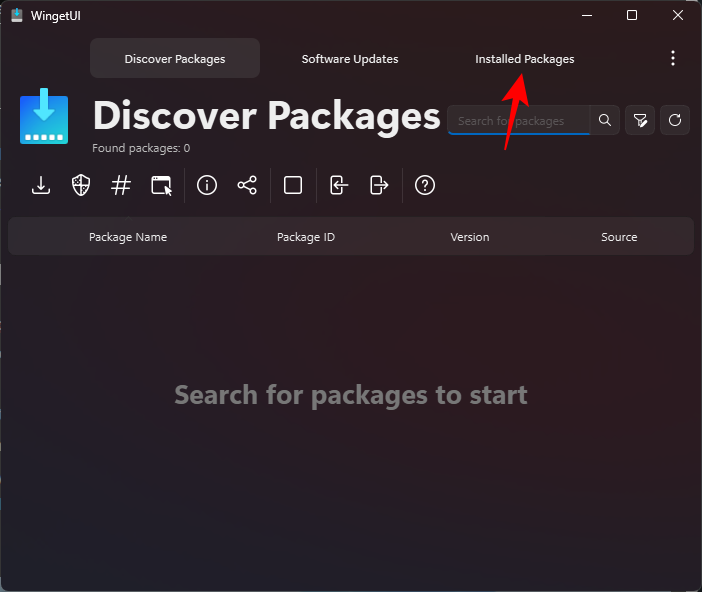Viewport: 702px width, 592px height.
Task: Click the WingetUI title bar app icon
Action: [x=17, y=15]
